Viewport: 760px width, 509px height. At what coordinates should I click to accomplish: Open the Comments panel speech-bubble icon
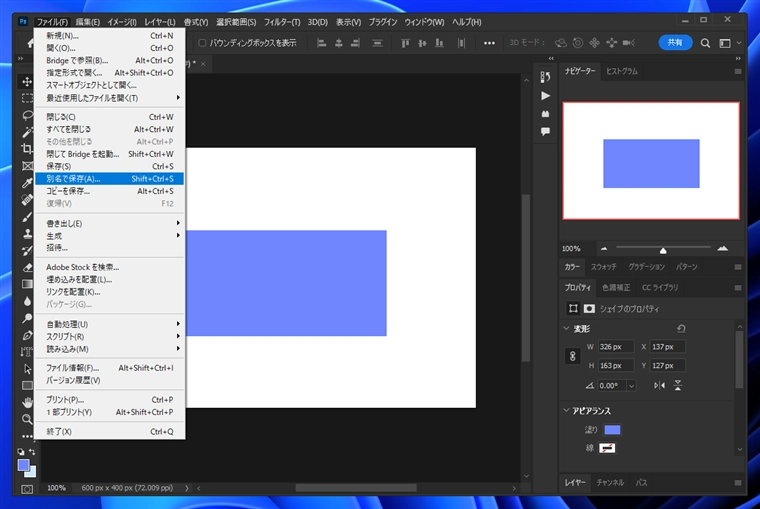point(545,131)
